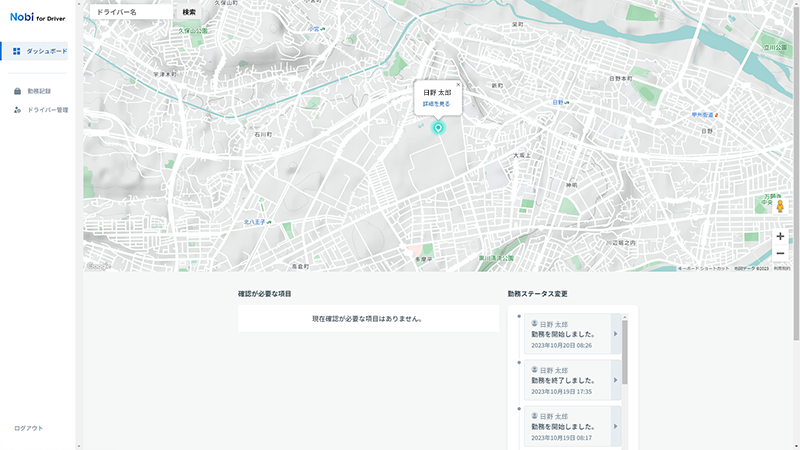
Task: Expand the 08:17 勤務を開始しました entry arrow
Action: coord(614,427)
